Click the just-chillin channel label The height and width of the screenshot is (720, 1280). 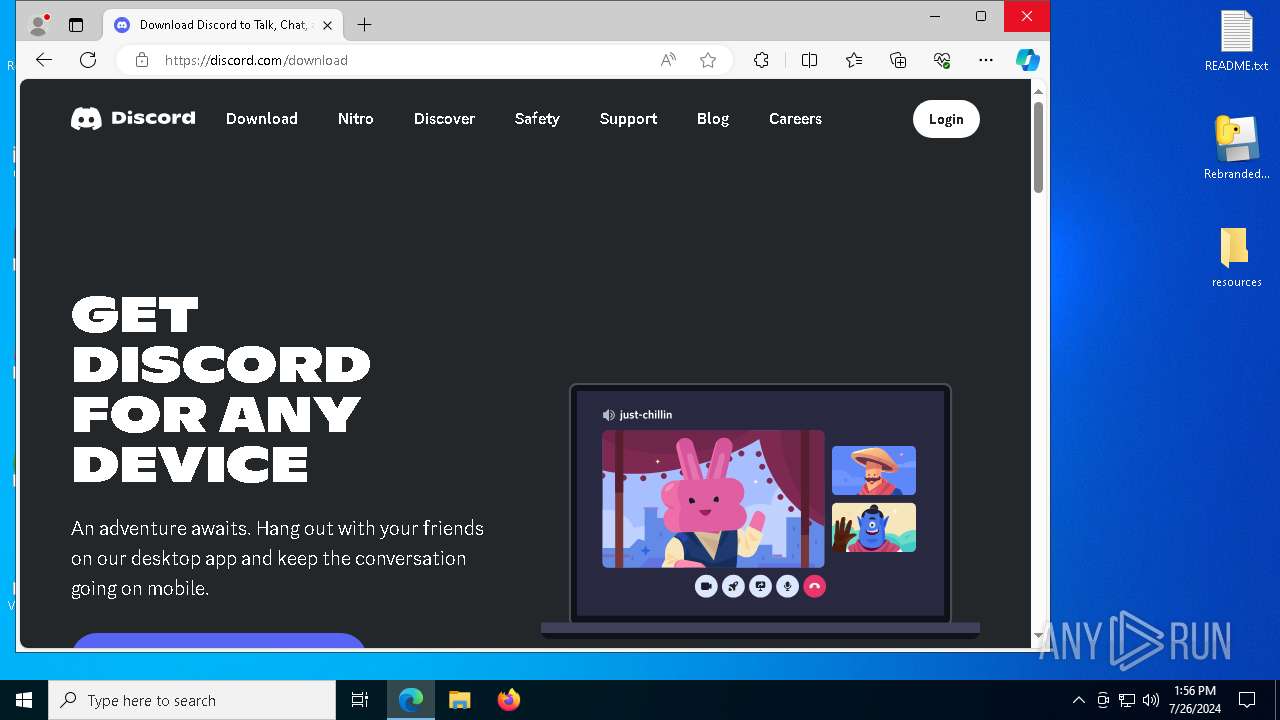click(x=646, y=415)
